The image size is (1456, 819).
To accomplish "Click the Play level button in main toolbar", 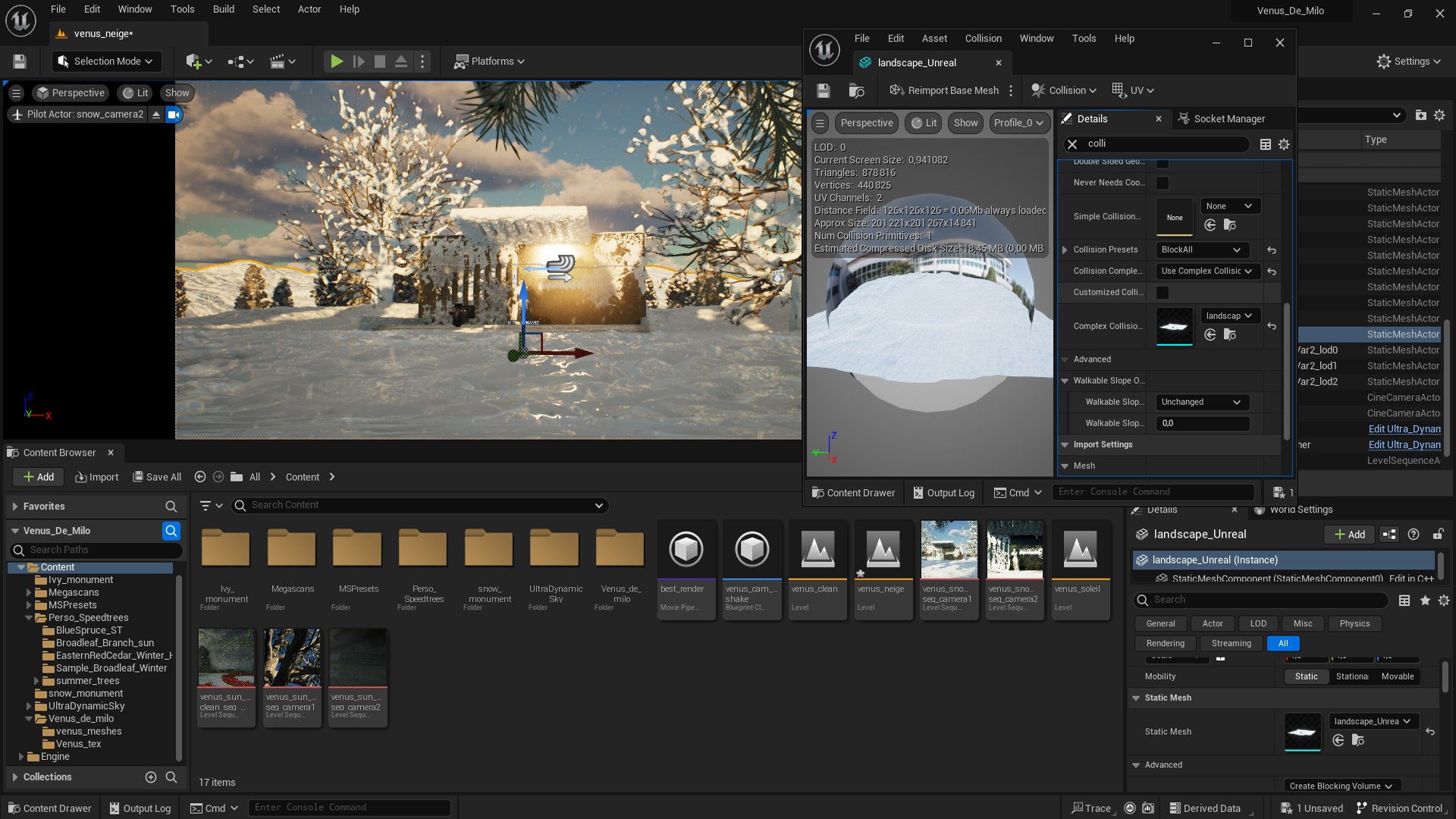I will [337, 61].
